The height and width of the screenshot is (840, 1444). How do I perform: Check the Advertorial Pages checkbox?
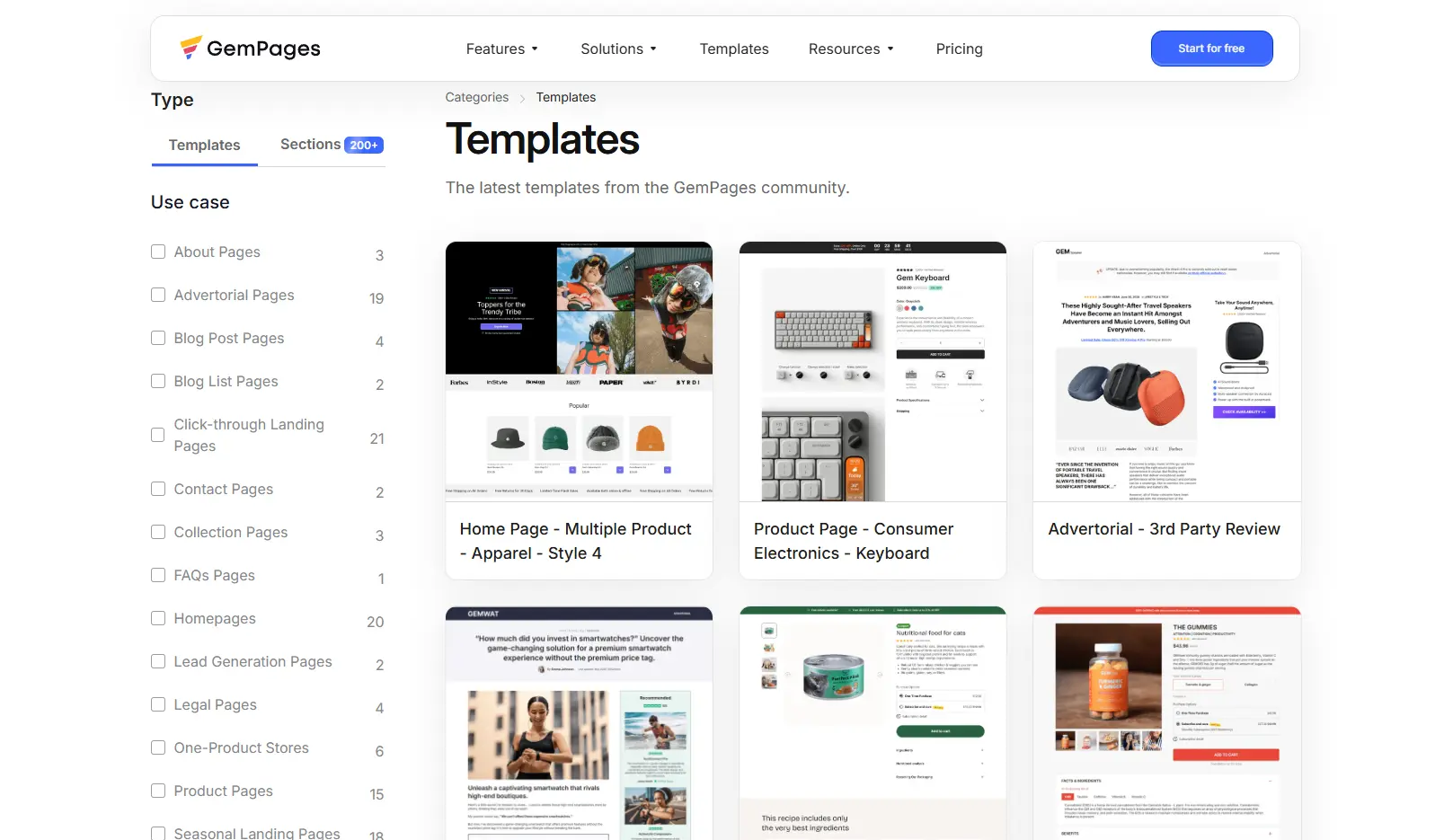tap(158, 295)
